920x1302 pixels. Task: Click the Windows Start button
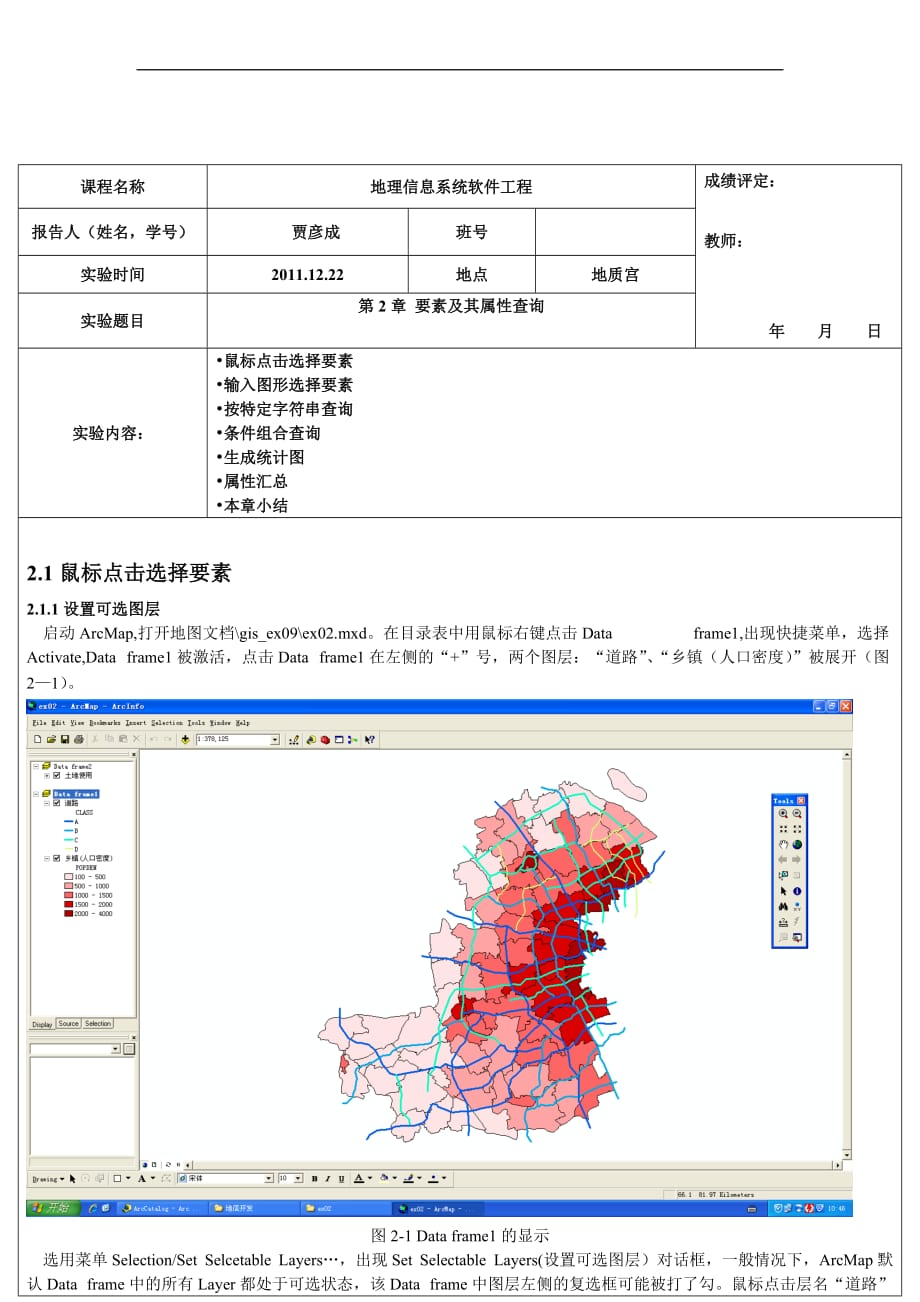pos(51,1208)
